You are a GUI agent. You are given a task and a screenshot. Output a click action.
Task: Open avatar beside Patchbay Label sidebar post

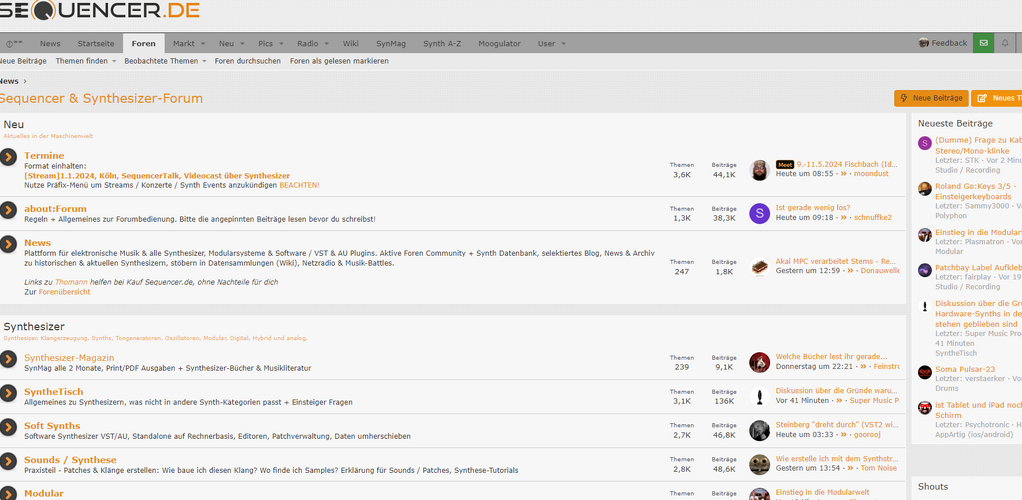tap(925, 270)
